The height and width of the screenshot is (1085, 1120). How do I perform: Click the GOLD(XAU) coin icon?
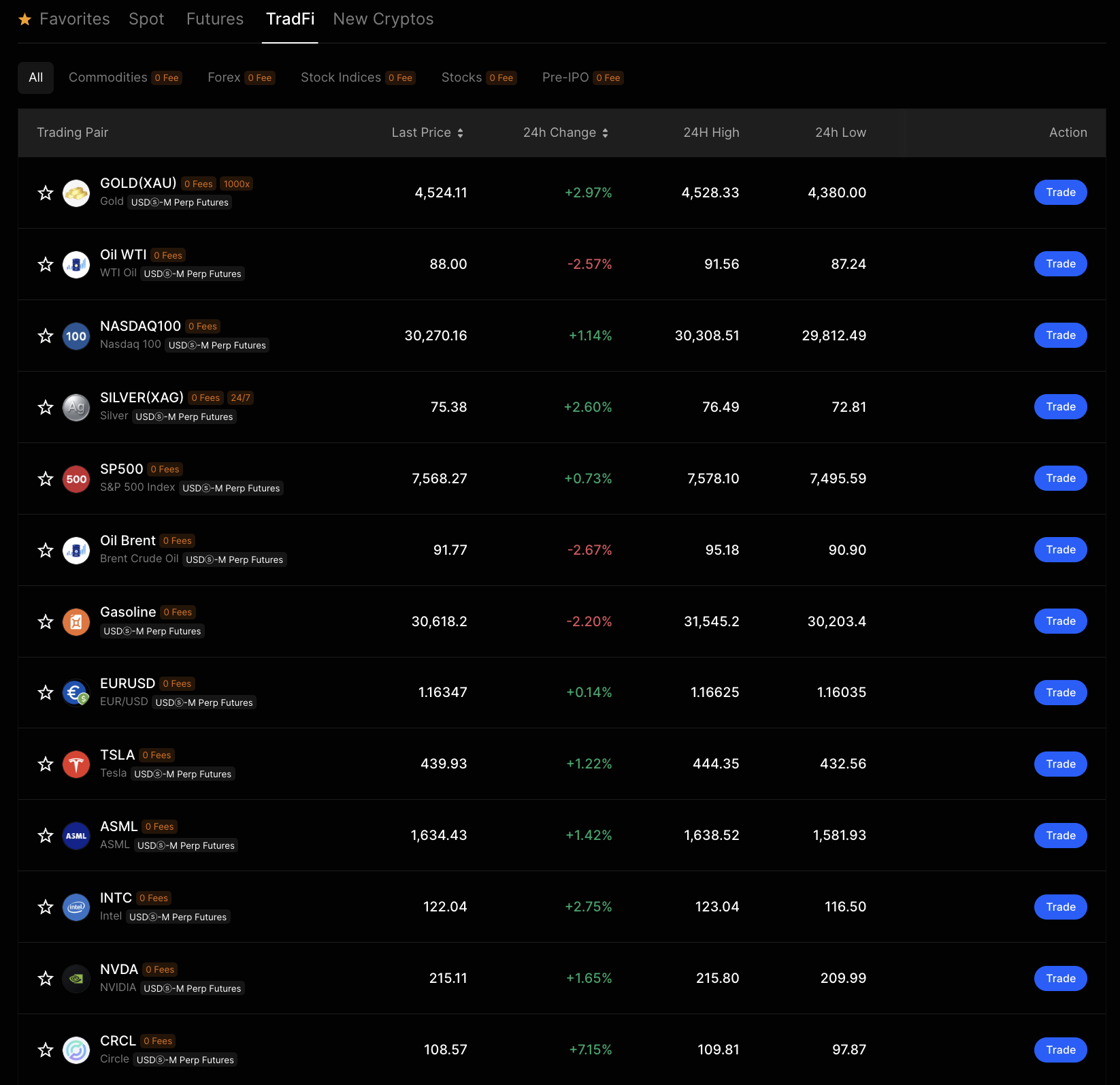click(x=76, y=193)
